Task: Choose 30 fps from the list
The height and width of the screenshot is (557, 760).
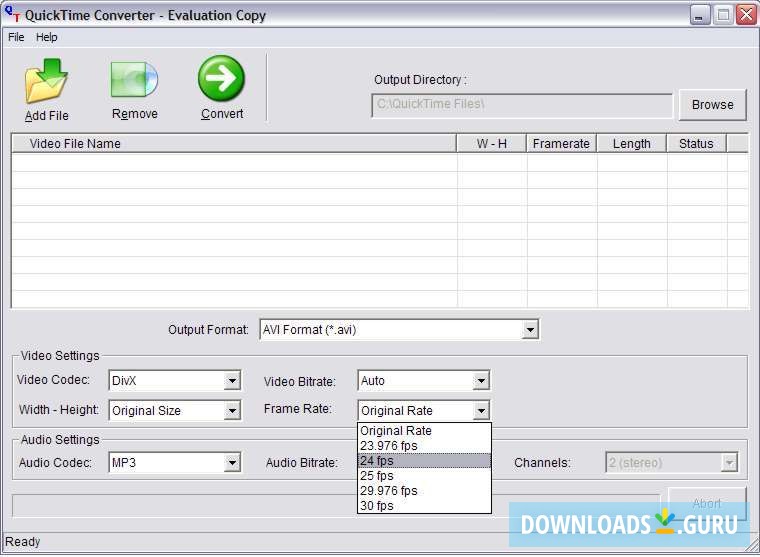Action: point(424,506)
